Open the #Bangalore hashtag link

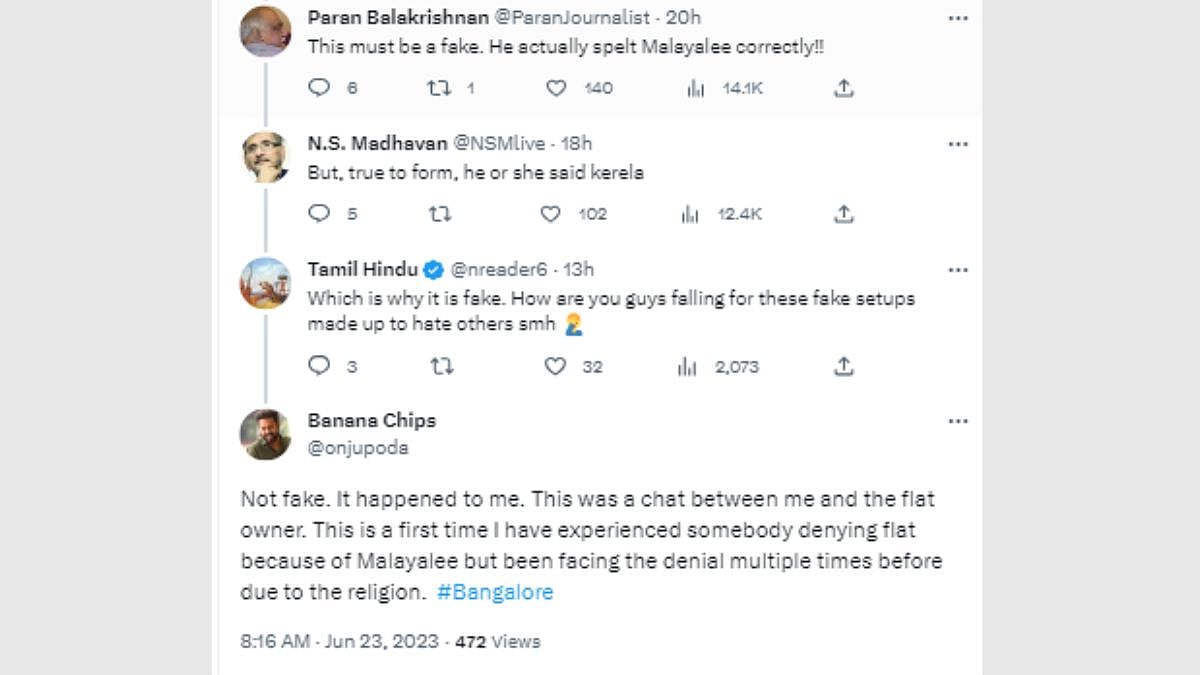(495, 592)
